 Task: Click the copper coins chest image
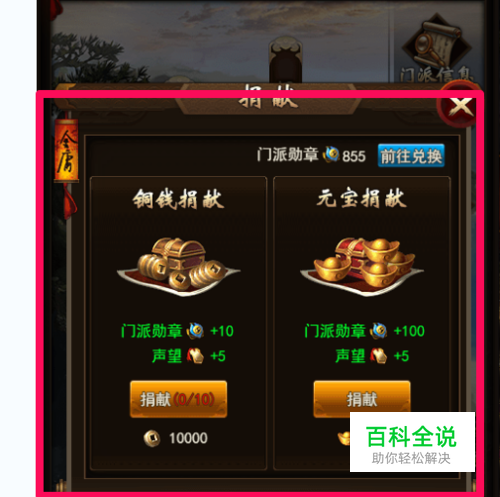click(178, 267)
